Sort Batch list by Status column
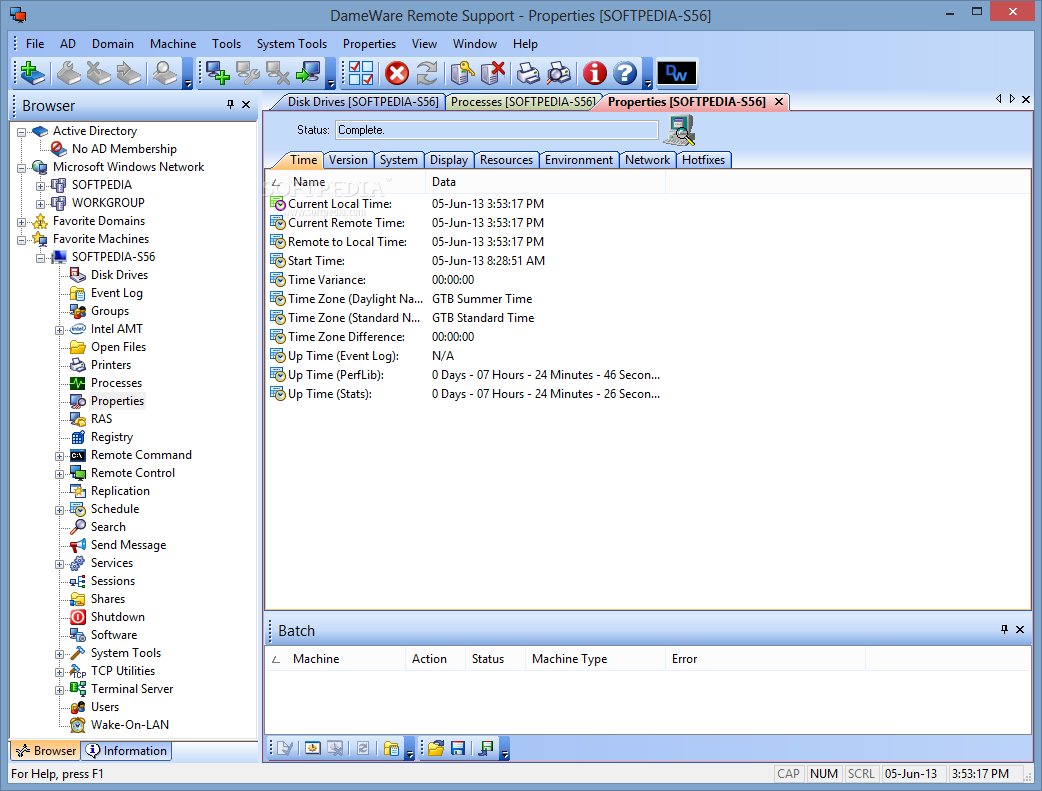Image resolution: width=1042 pixels, height=791 pixels. (x=495, y=659)
